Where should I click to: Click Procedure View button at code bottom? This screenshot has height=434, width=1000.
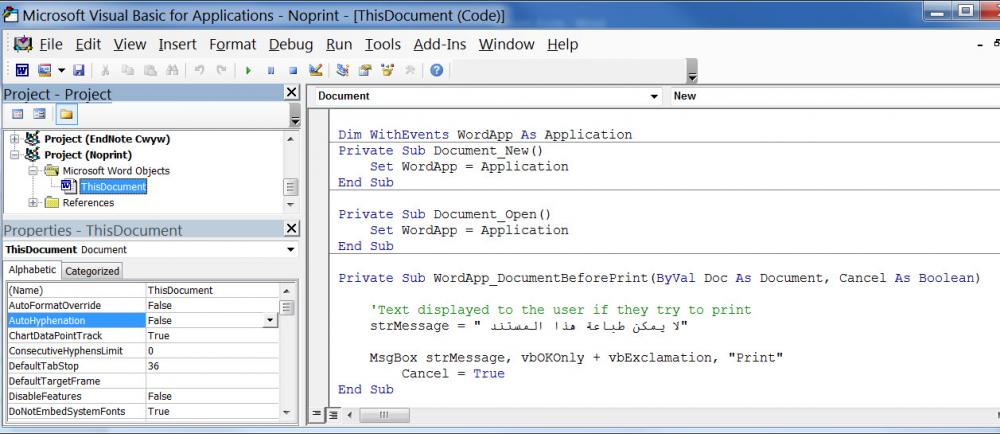coord(316,415)
